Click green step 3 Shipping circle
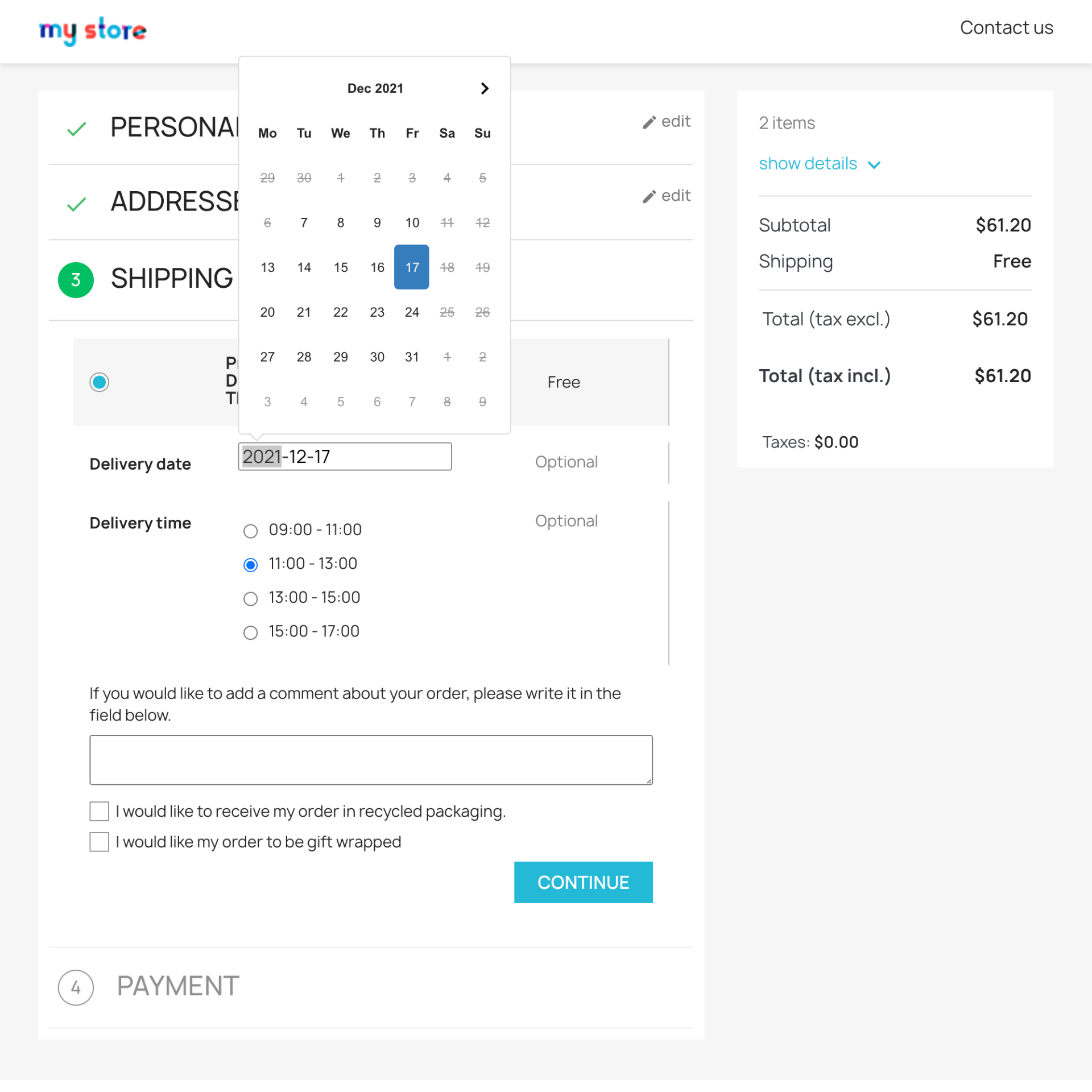1092x1092 pixels. (x=76, y=280)
